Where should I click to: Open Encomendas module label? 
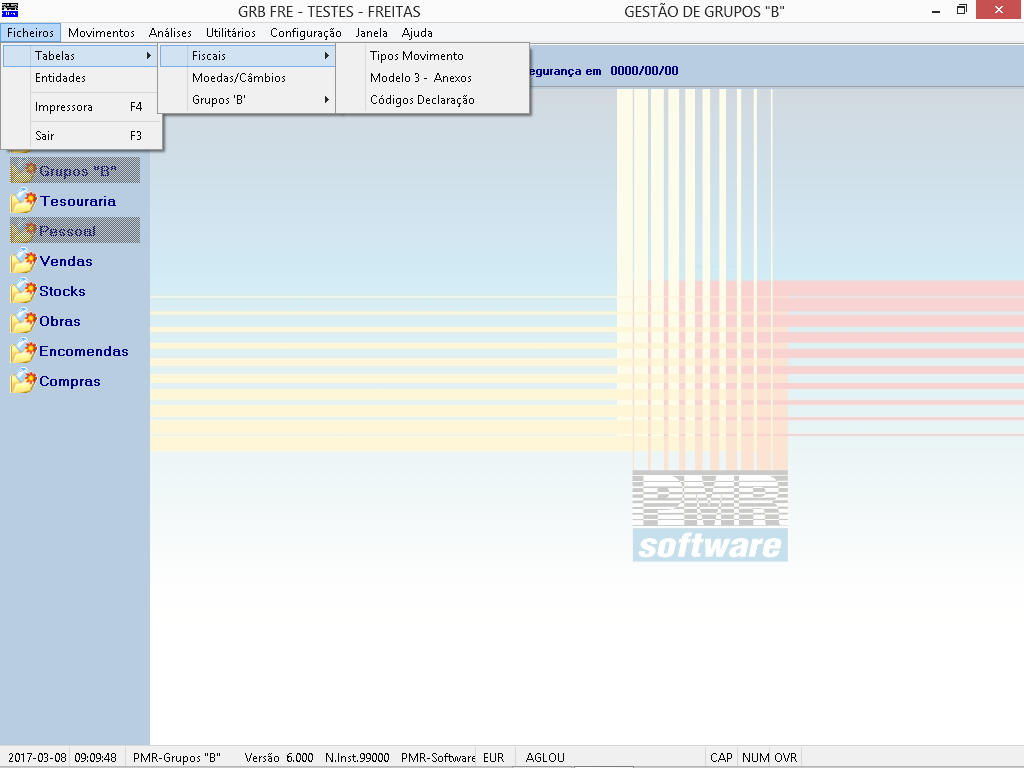coord(84,351)
